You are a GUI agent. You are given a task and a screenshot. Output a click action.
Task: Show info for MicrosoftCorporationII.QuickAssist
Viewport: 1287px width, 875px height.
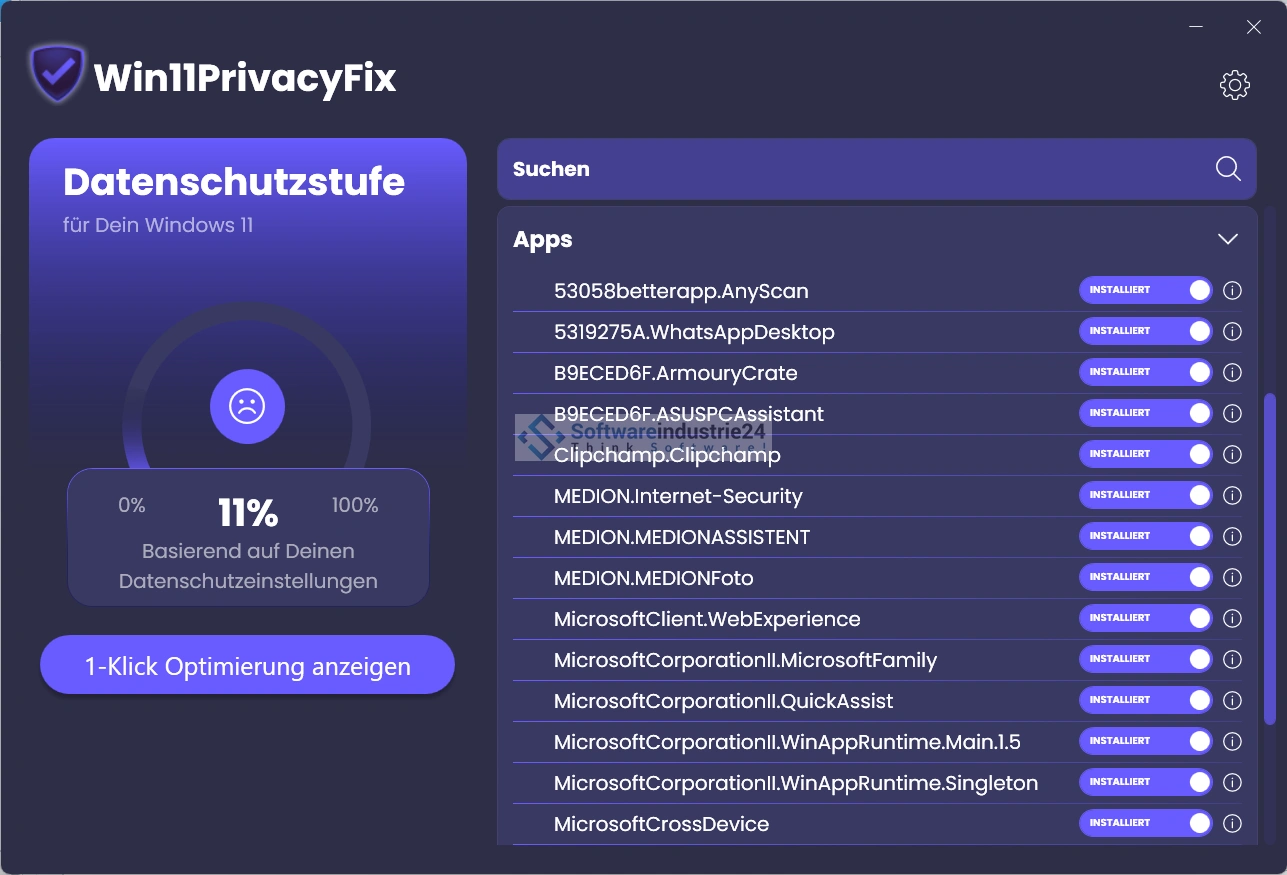point(1232,701)
